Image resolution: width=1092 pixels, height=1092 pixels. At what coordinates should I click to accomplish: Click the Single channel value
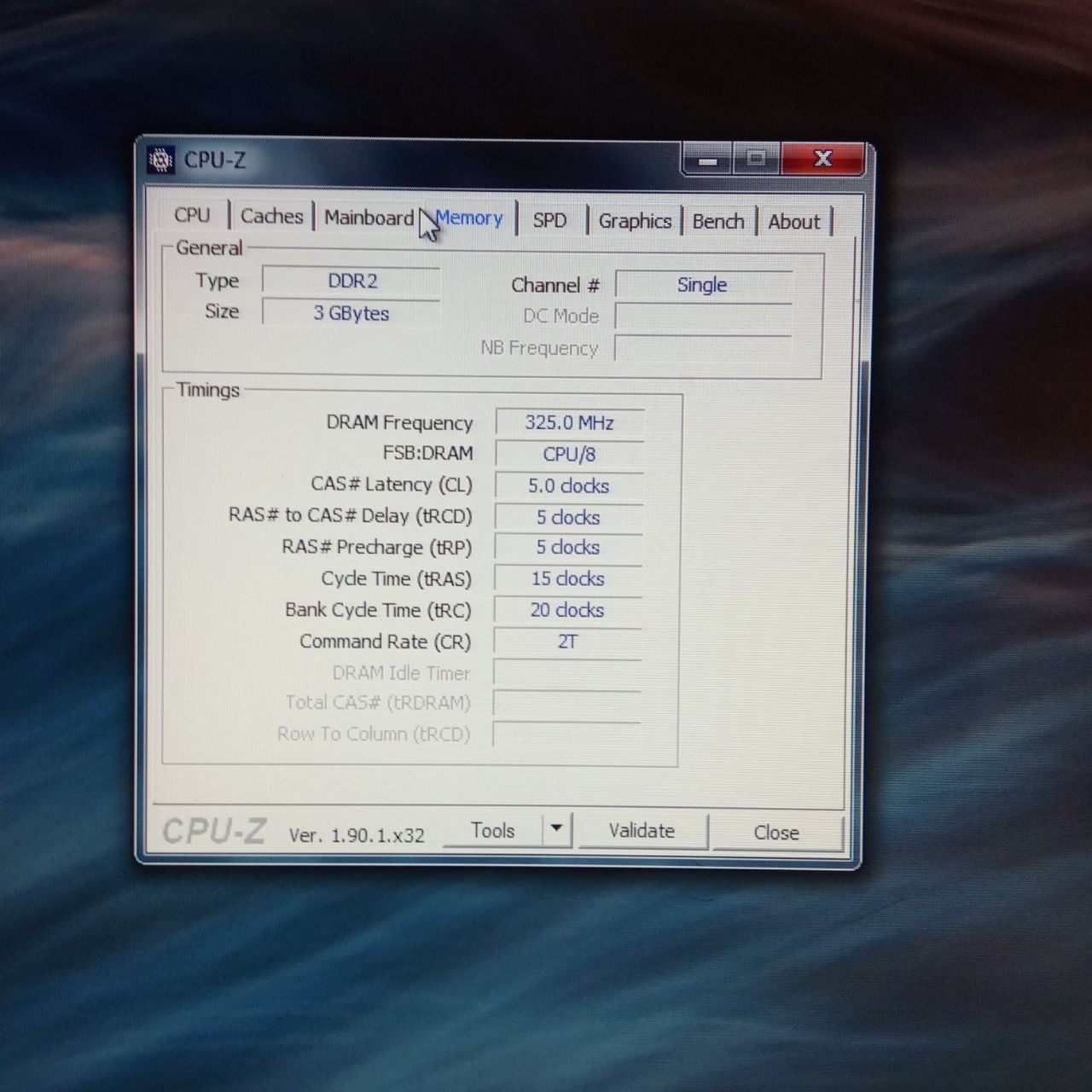click(703, 285)
